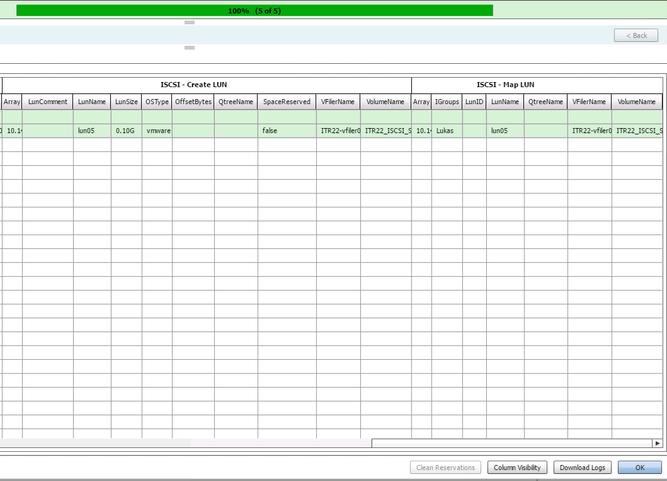Select the ISCSI - Create LUN group header
Screen dimensions: 667x481
coord(207,85)
